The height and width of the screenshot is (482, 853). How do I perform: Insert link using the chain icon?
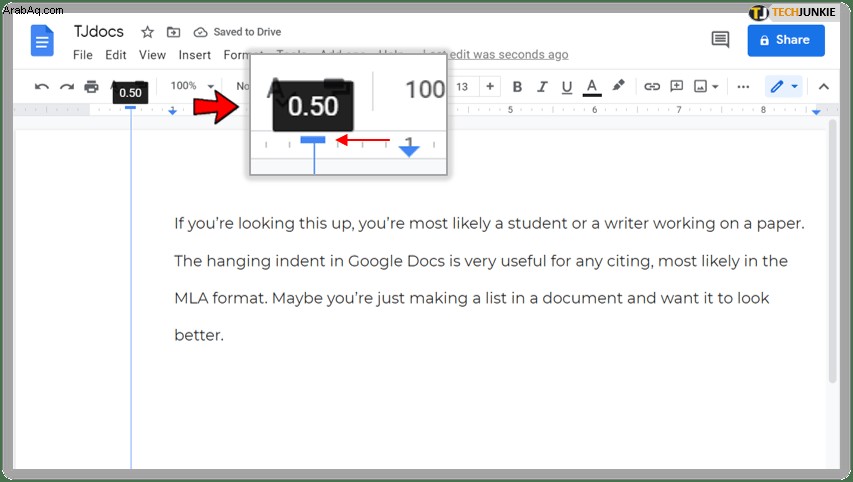[x=652, y=86]
